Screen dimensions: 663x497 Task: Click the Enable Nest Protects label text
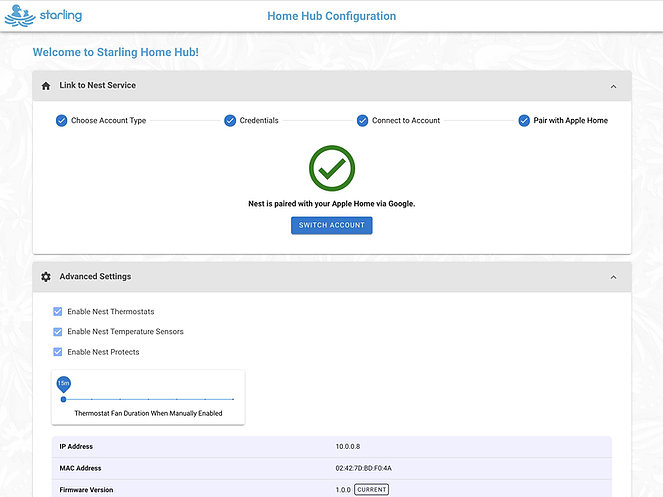click(103, 352)
